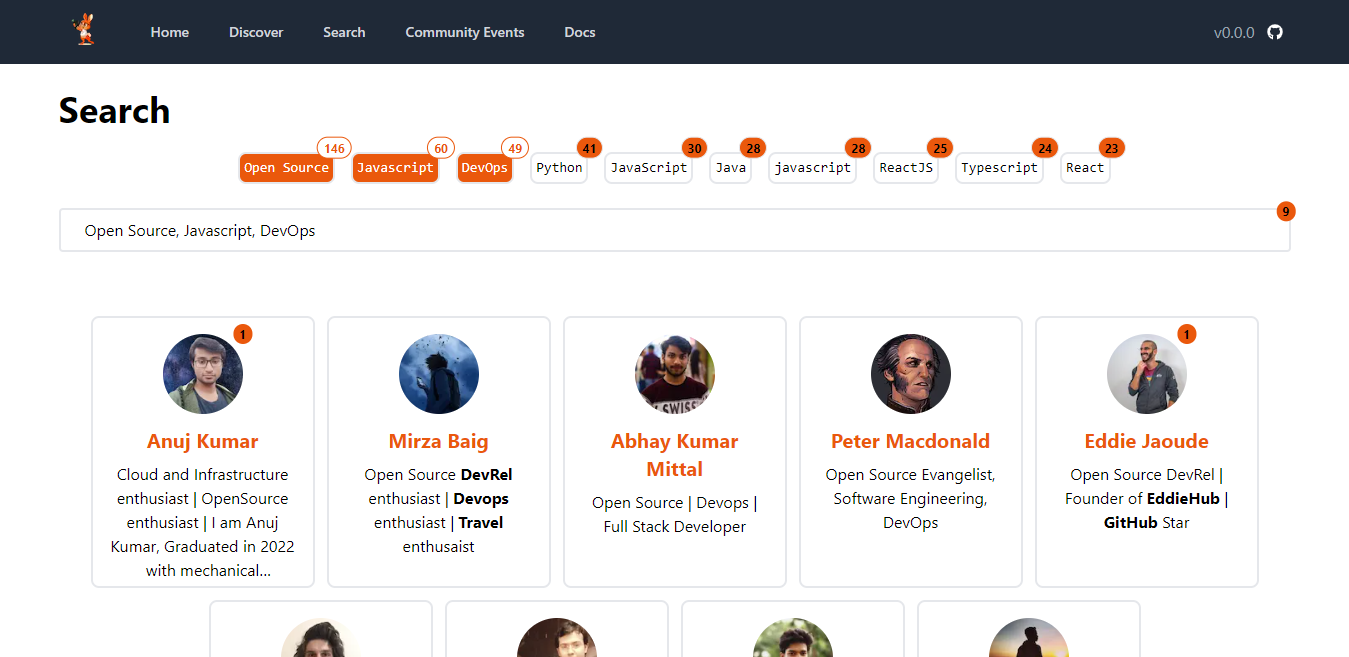
Task: Enable the ReactJS tag filter
Action: (x=906, y=168)
